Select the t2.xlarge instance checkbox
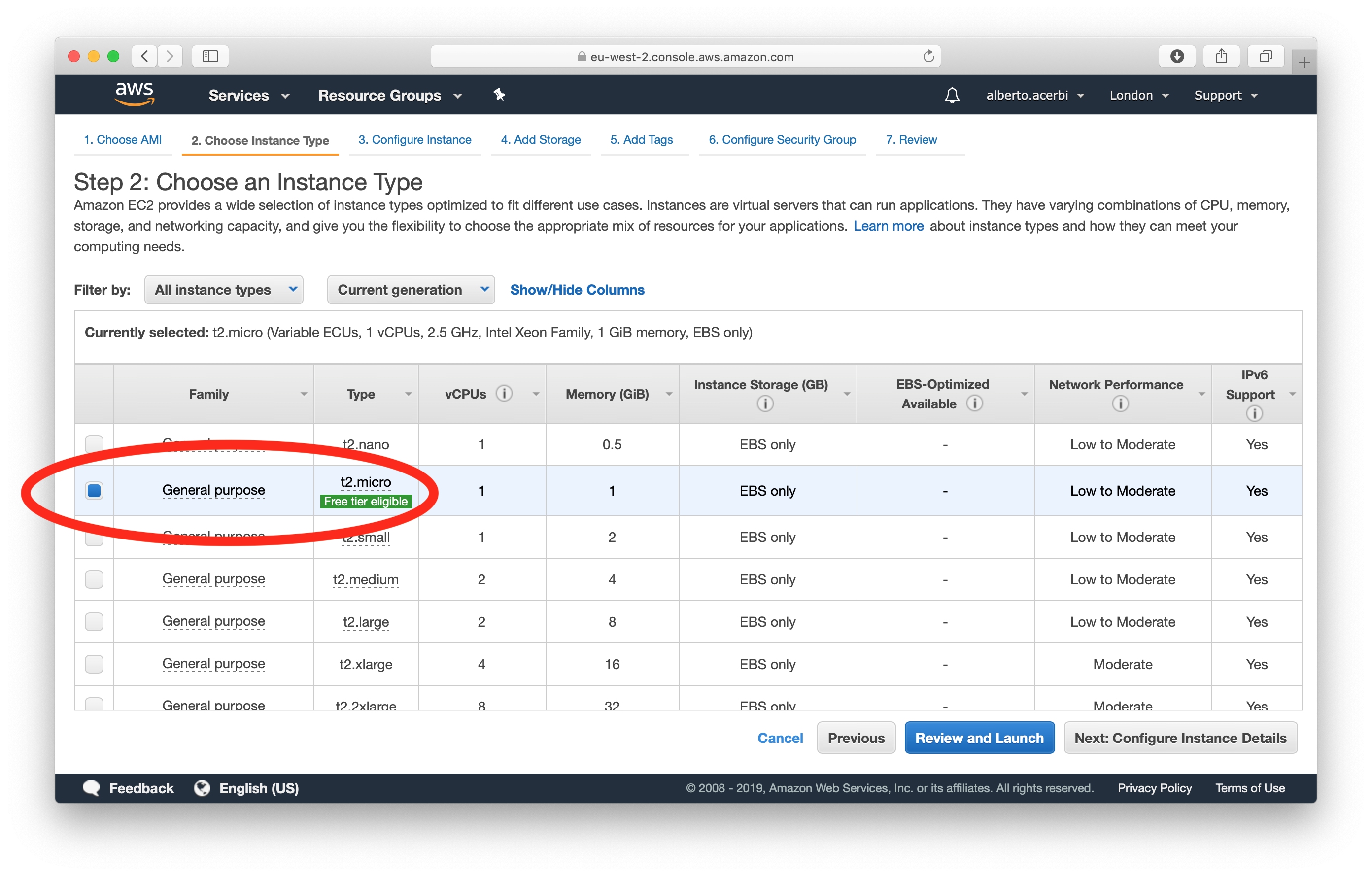Screen dimensions: 1372x876 tap(94, 664)
